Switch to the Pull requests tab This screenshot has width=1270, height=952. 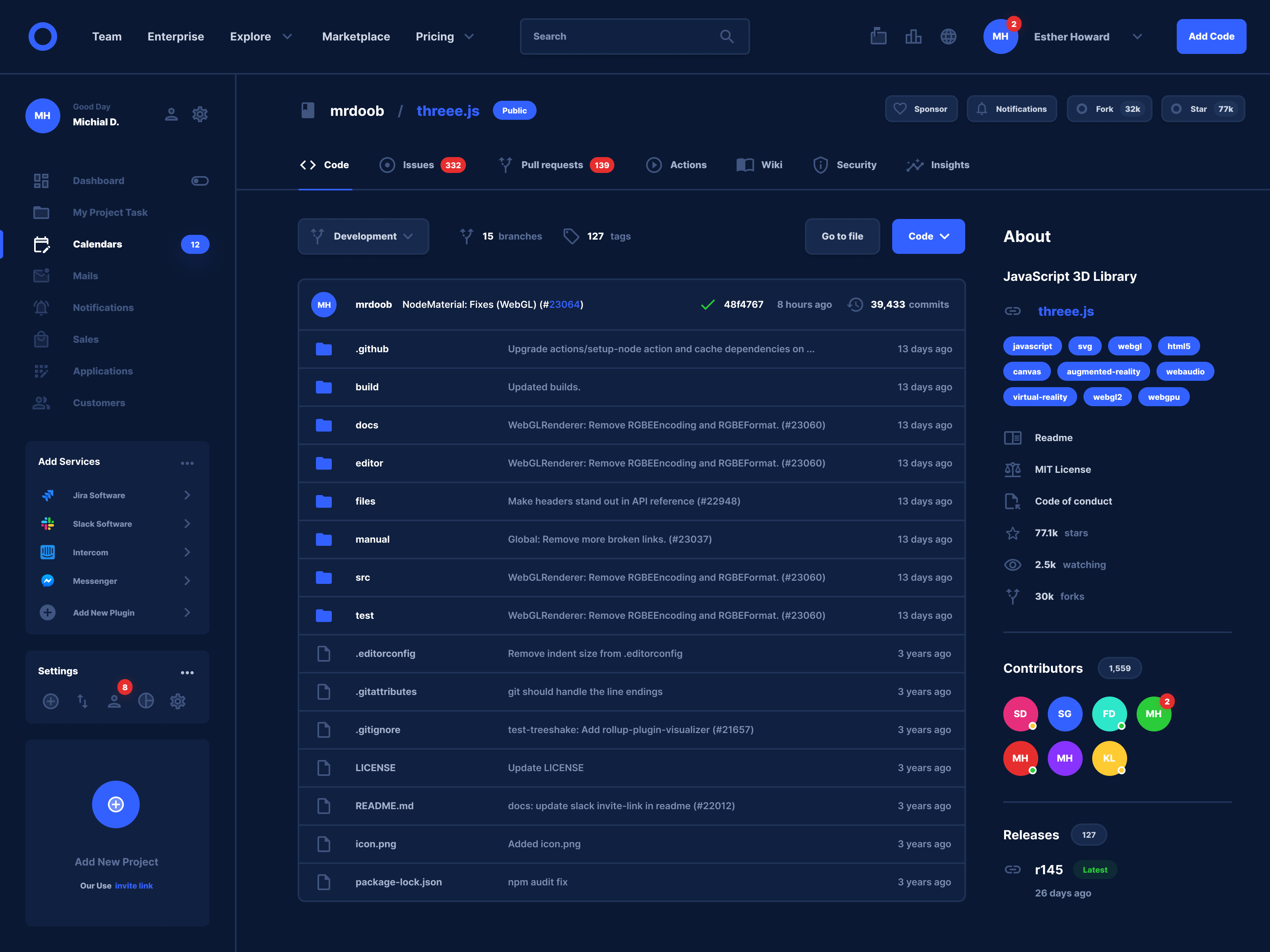(556, 165)
